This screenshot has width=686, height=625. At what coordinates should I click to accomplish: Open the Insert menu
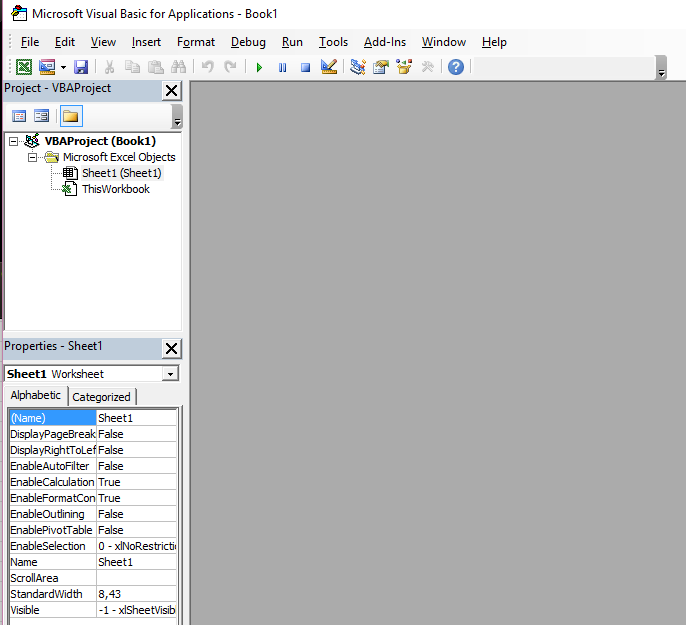coord(146,42)
